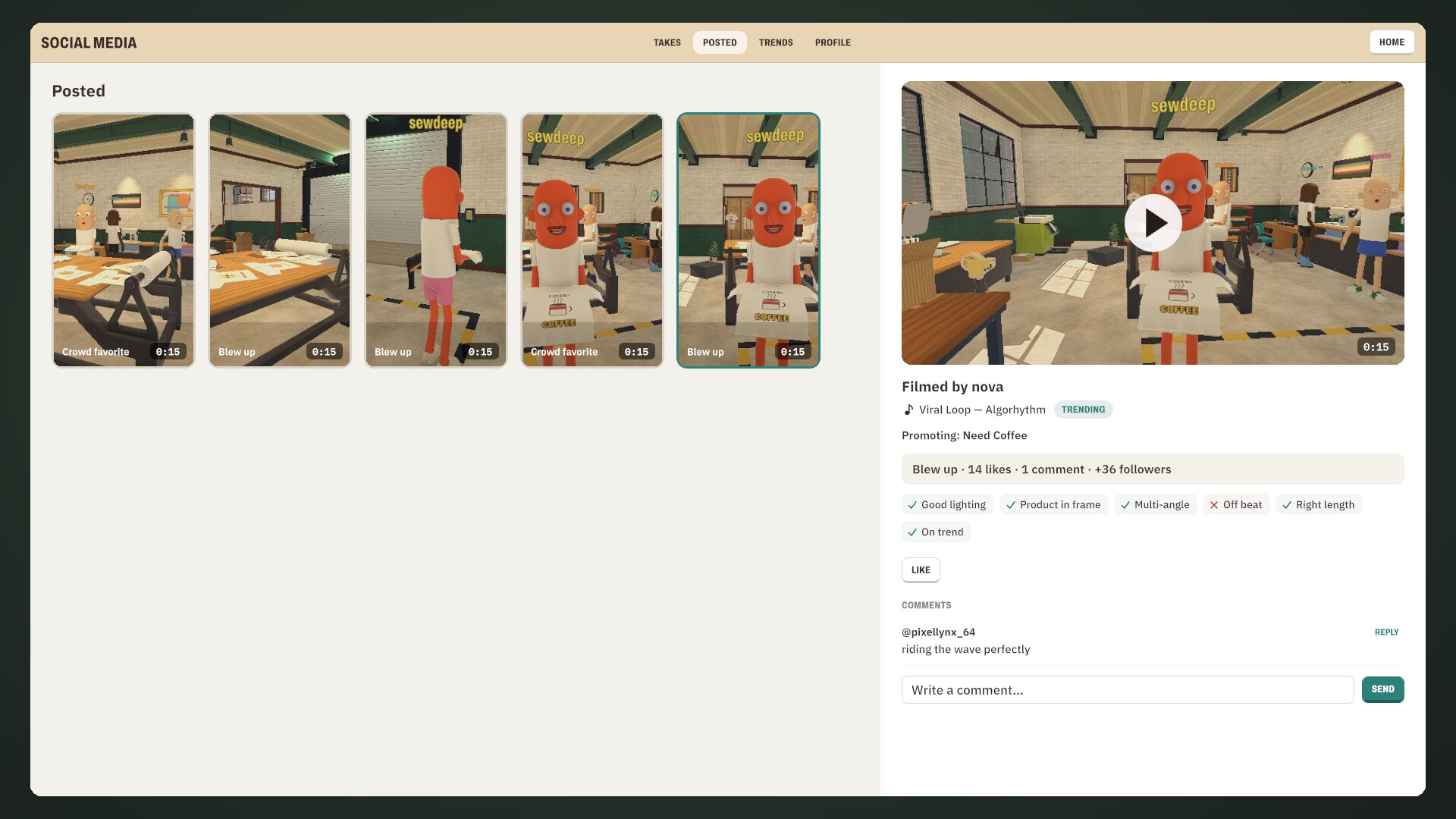Open the Trends tab
1456x819 pixels.
coord(776,42)
